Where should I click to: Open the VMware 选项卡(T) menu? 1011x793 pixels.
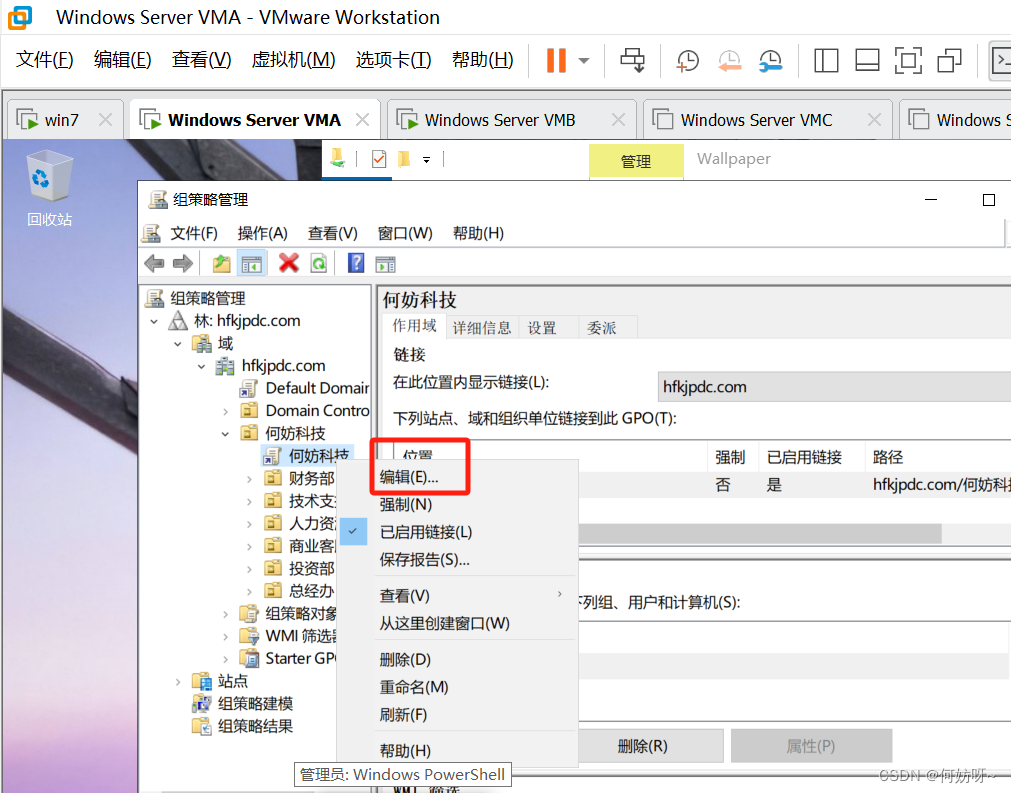(393, 59)
